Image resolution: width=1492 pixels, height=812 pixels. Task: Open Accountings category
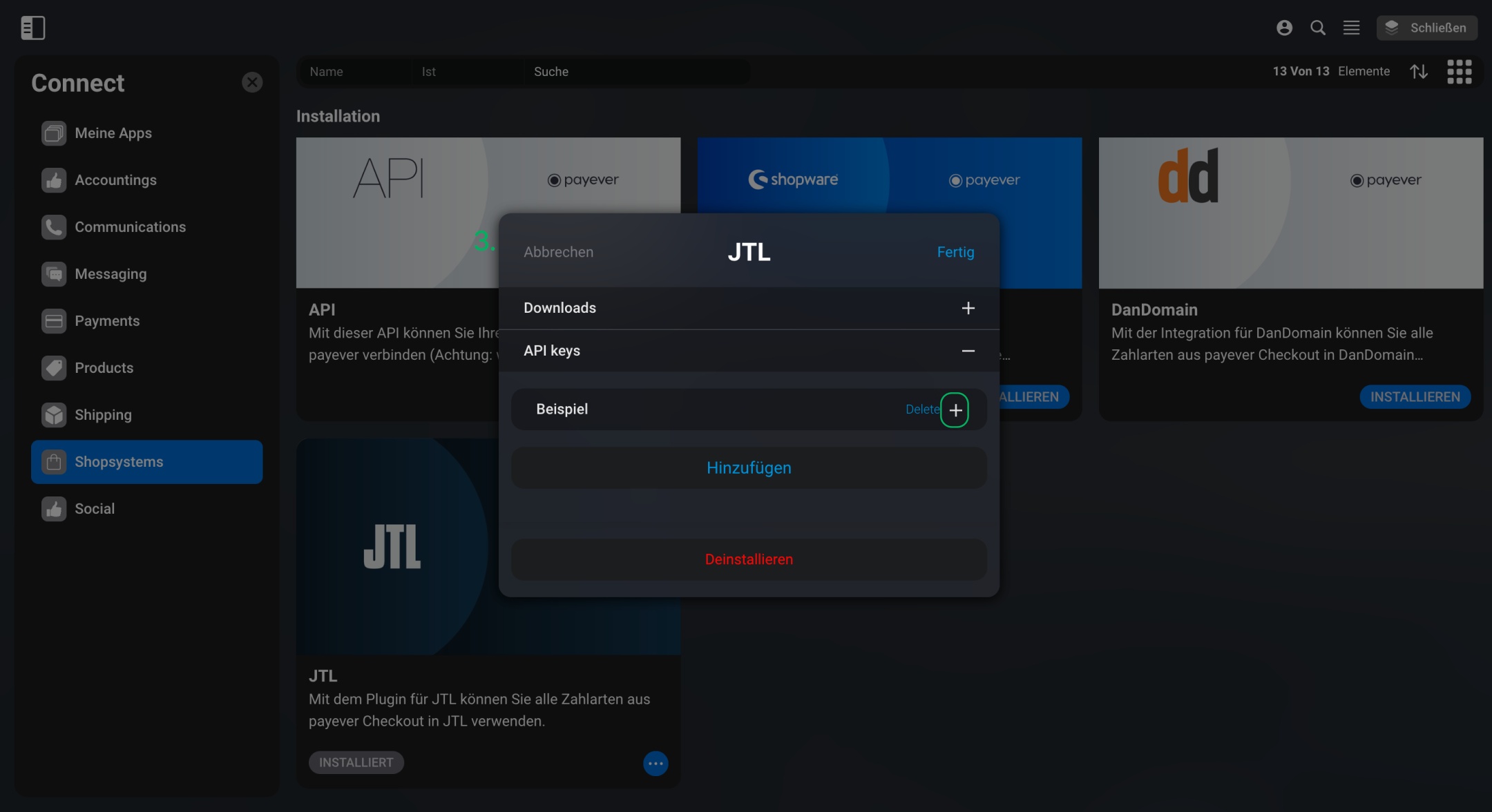(x=147, y=180)
